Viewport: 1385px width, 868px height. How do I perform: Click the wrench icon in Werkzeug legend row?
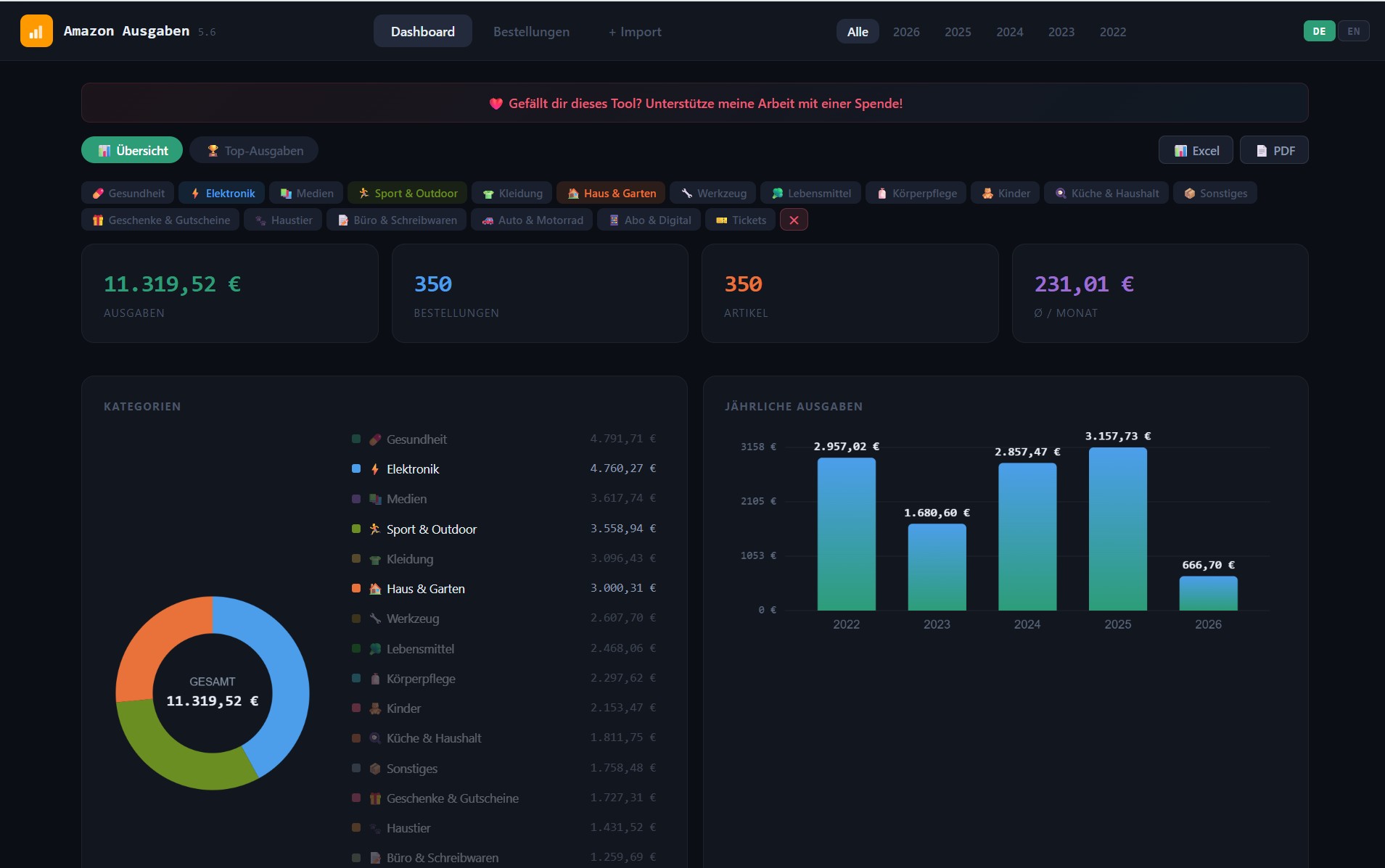point(375,619)
